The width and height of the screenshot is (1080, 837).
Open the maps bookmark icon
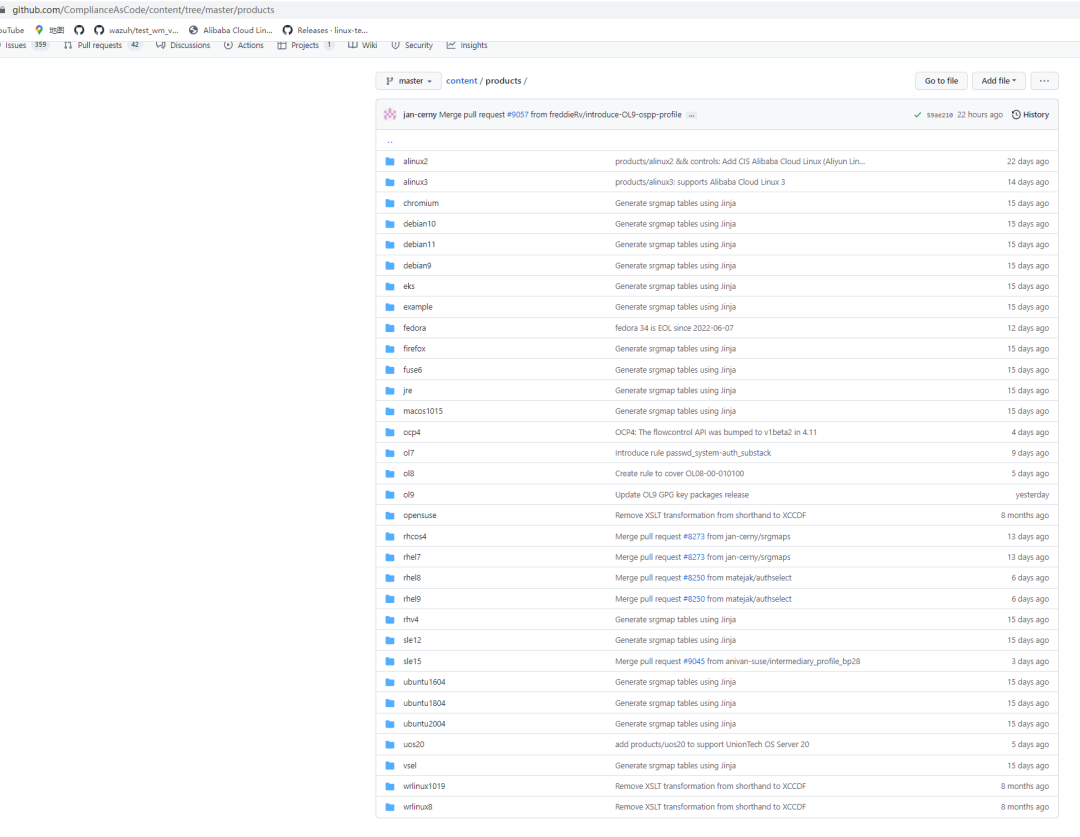pos(39,30)
